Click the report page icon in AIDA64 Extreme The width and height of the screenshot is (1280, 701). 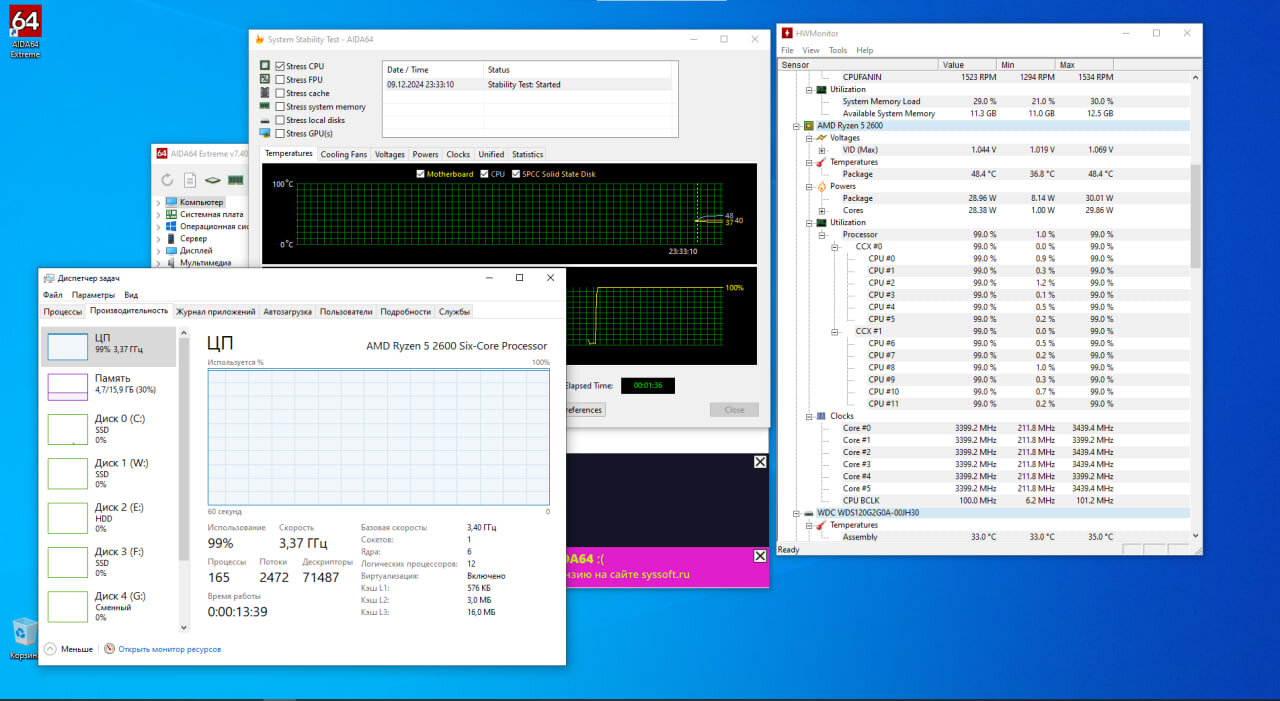tap(190, 180)
